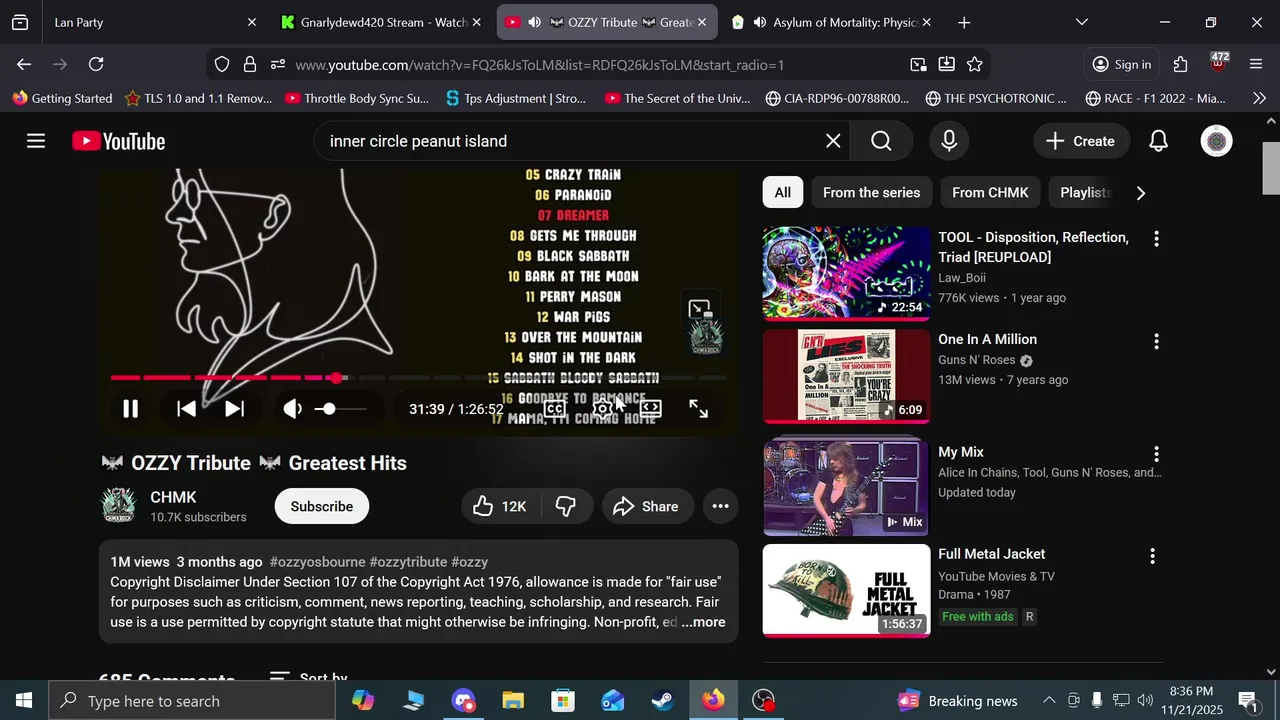Open the Create menu button
This screenshot has width=1280, height=720.
tap(1081, 141)
